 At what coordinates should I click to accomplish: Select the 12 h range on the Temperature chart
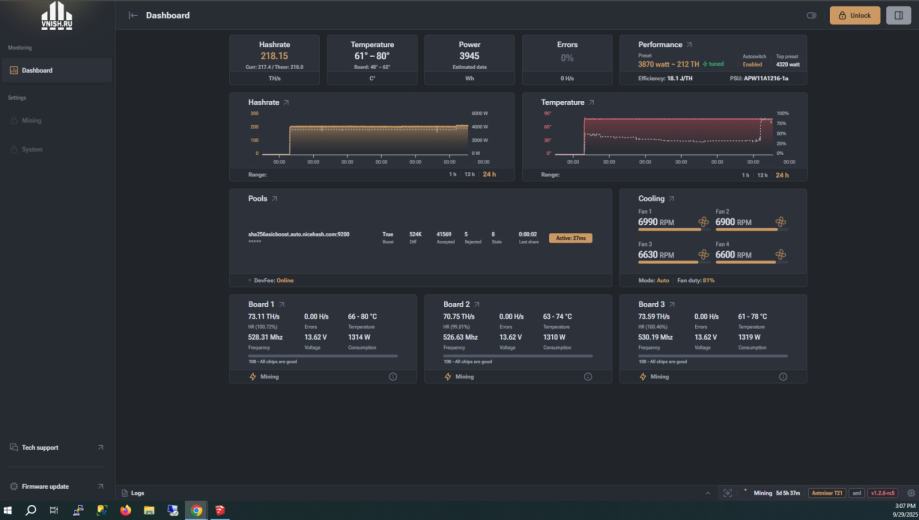click(762, 175)
